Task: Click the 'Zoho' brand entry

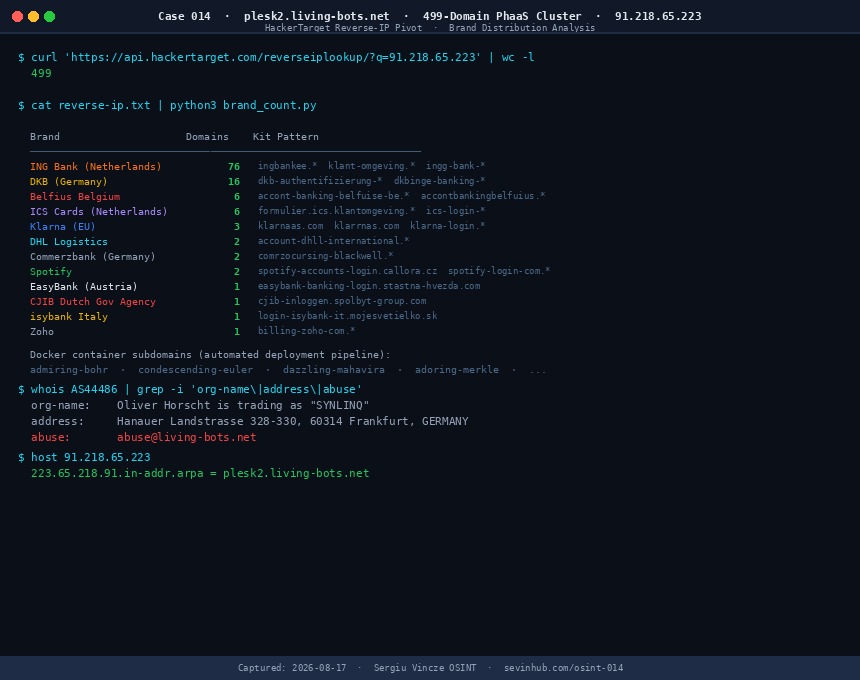Action: (42, 331)
